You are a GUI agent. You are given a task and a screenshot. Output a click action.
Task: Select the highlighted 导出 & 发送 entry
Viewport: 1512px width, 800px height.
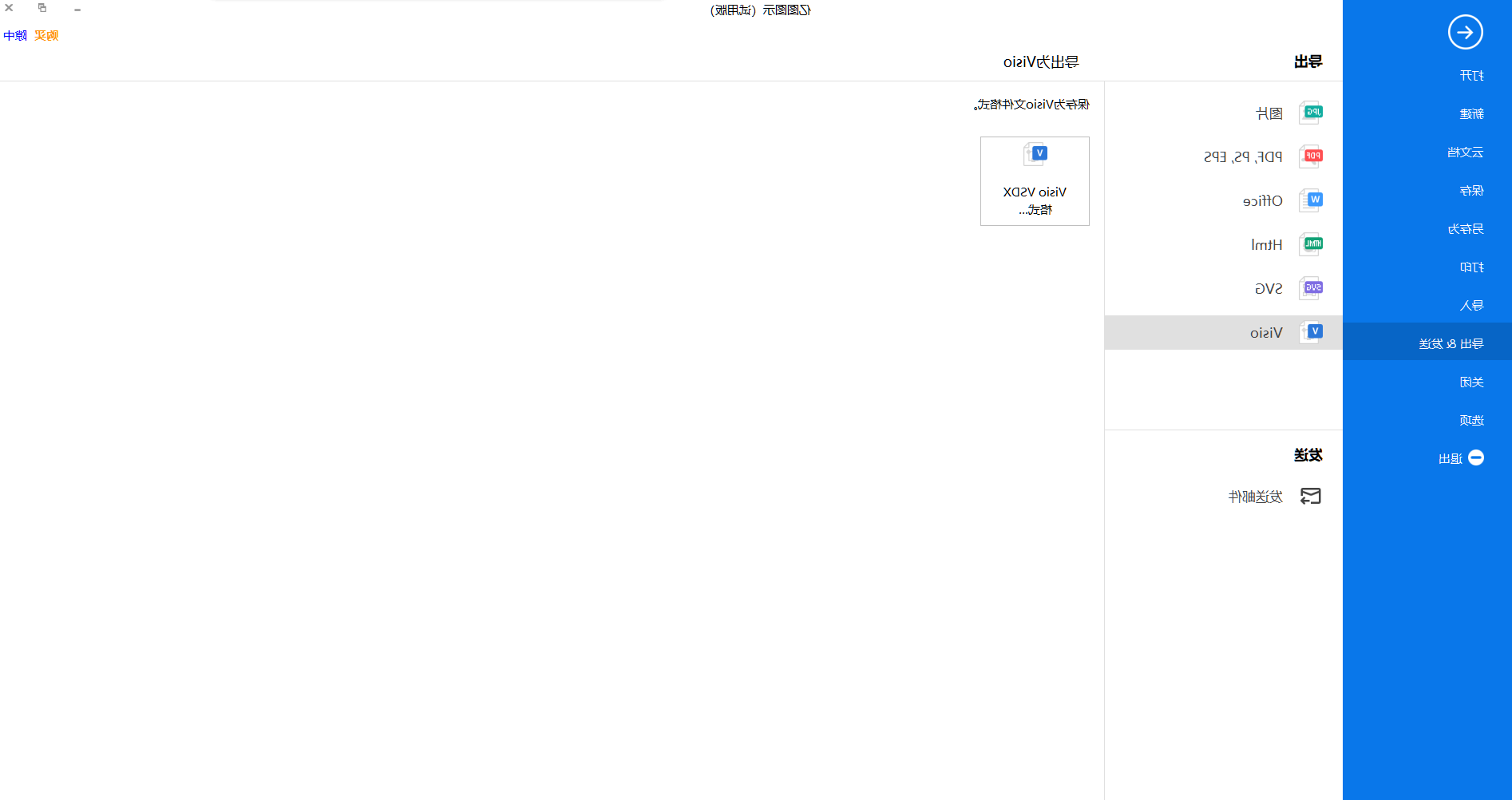tap(1427, 343)
